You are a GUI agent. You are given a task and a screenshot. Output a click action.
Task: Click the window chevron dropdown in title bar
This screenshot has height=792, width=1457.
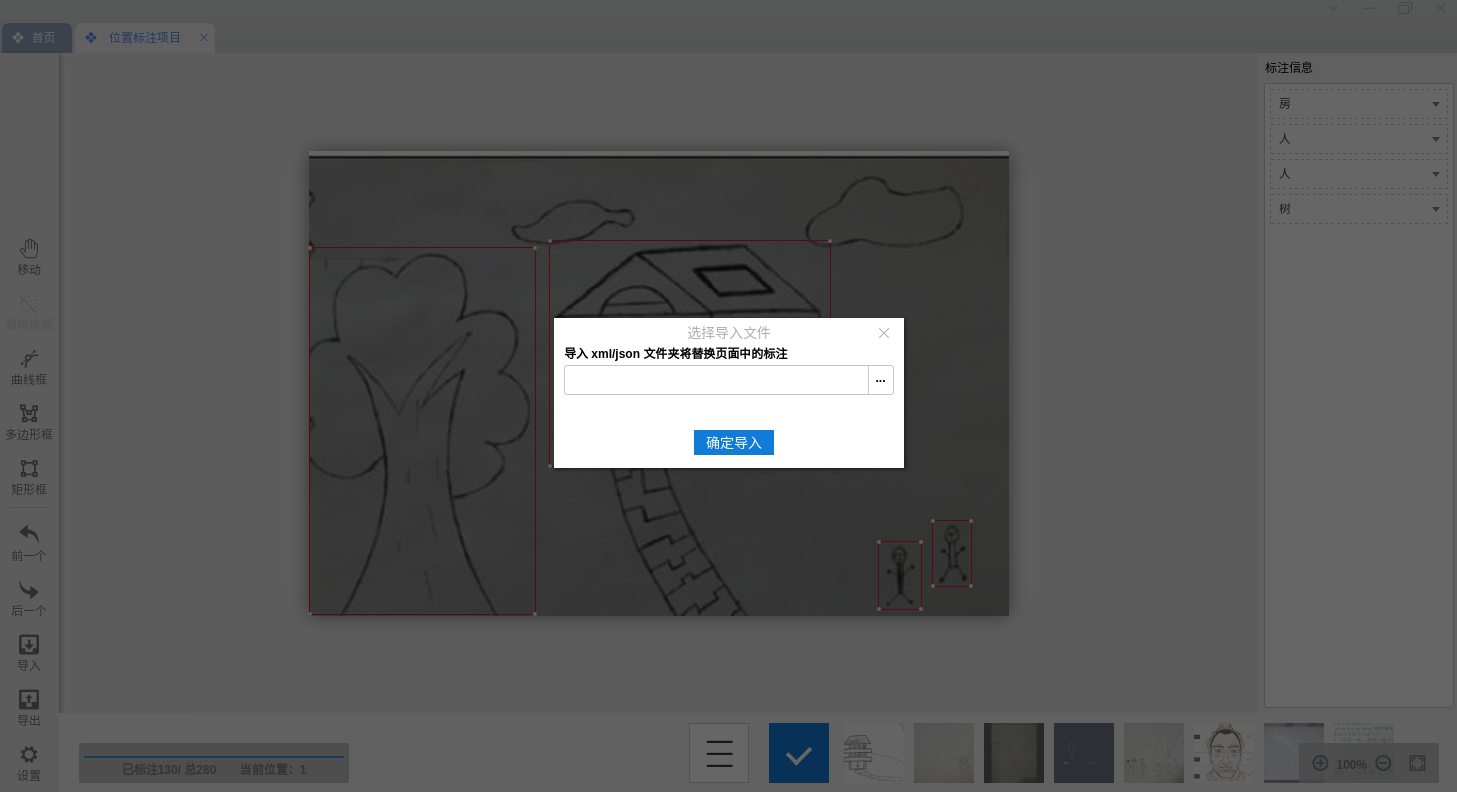[1333, 9]
